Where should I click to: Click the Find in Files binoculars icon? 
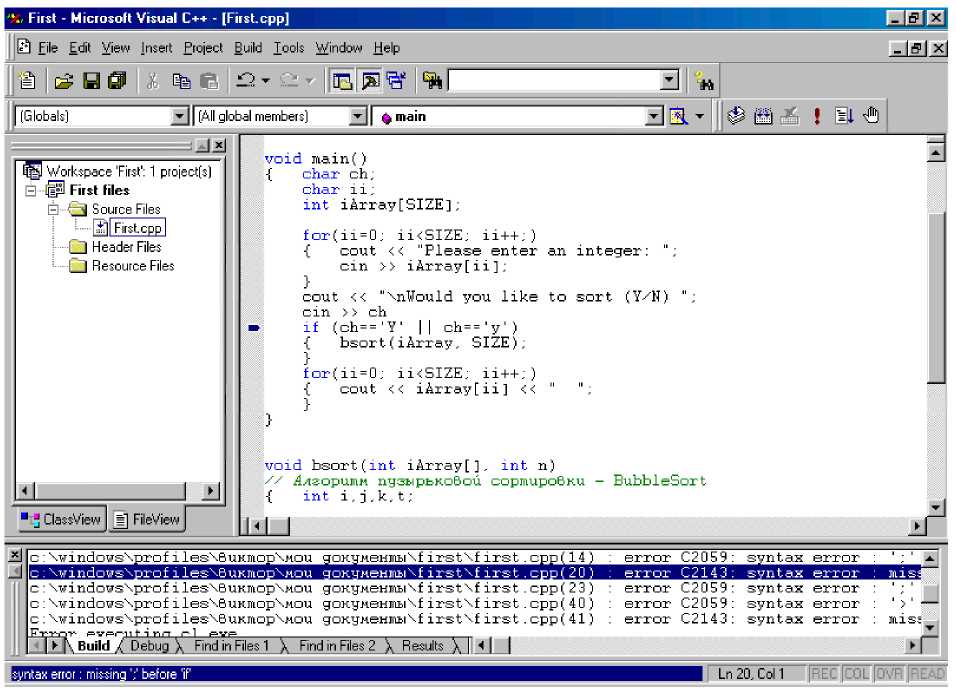tap(432, 80)
